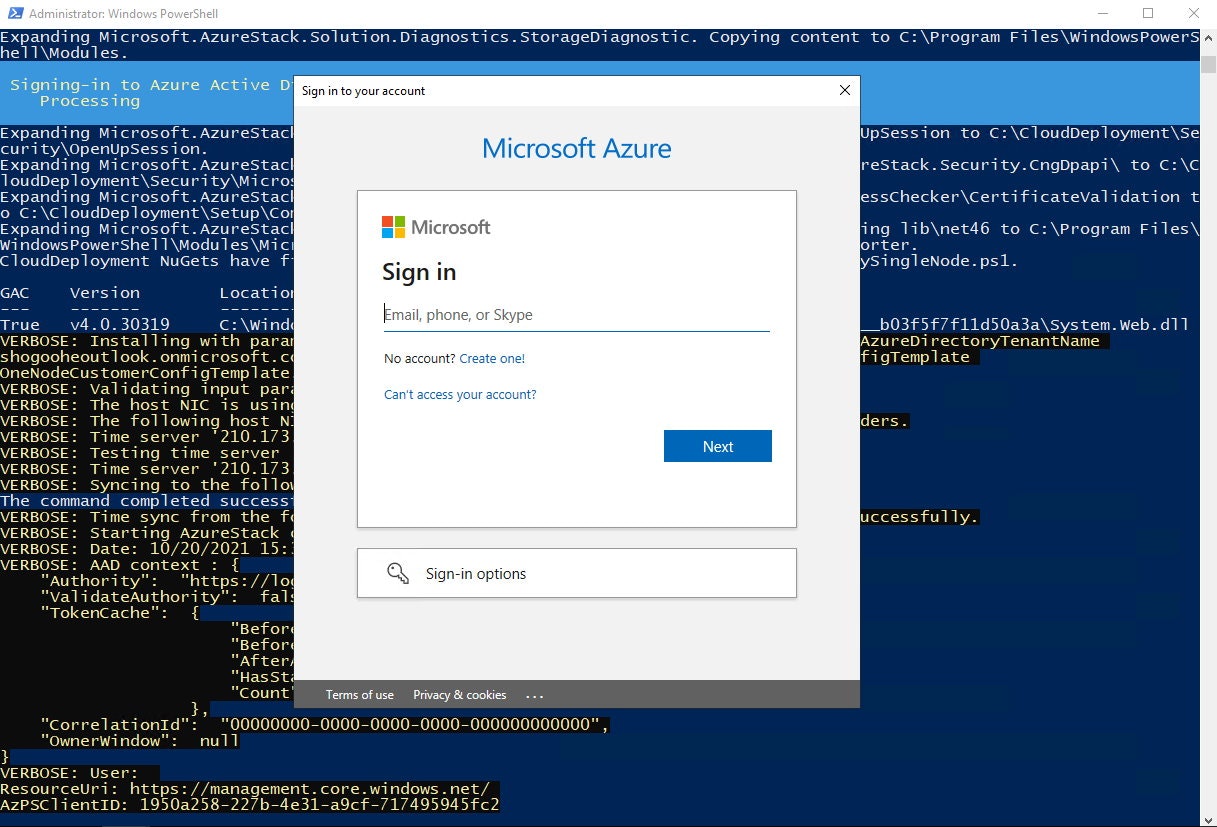Maximize the PowerShell window

(x=1148, y=14)
